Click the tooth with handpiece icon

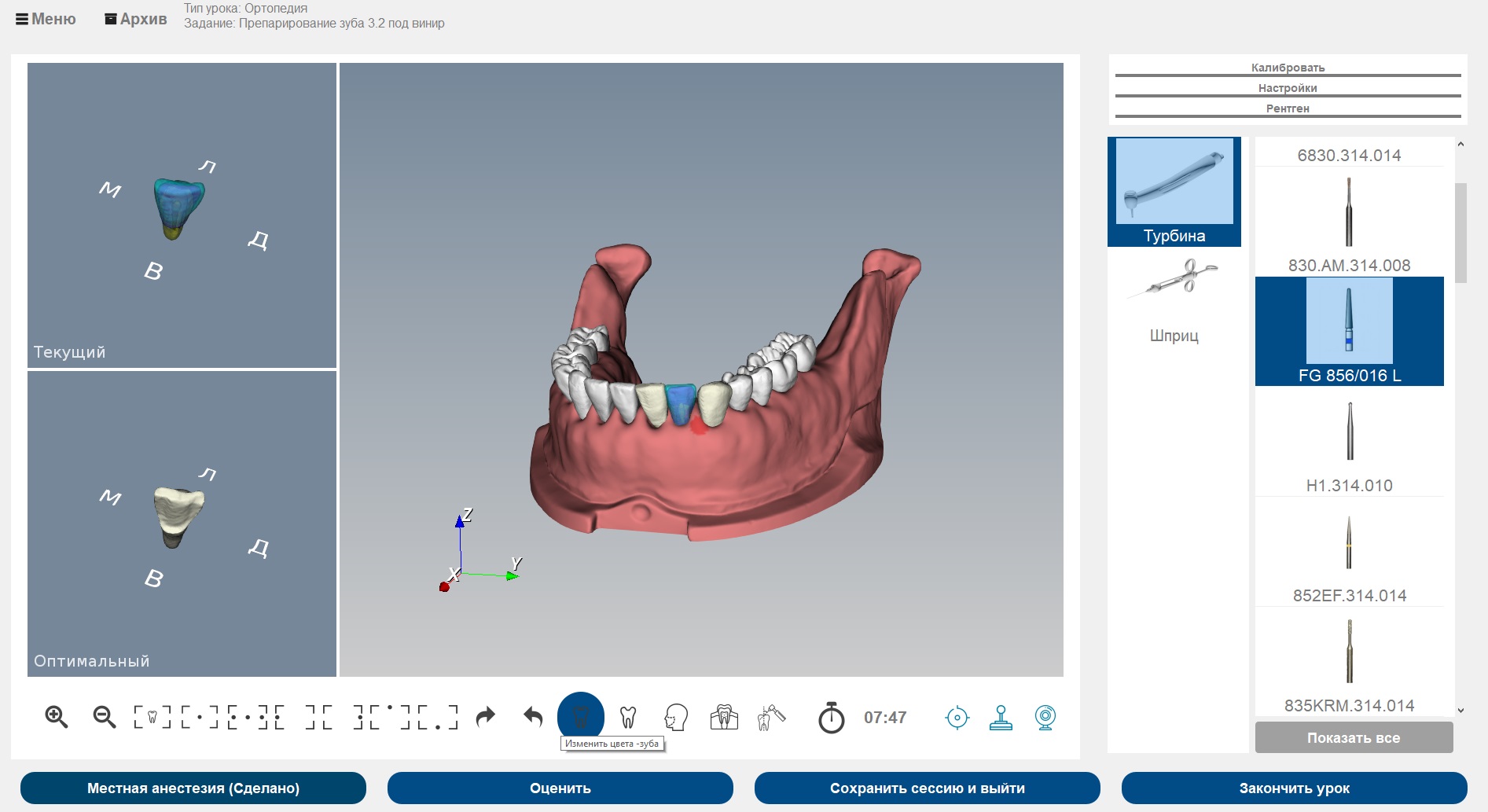pyautogui.click(x=771, y=717)
